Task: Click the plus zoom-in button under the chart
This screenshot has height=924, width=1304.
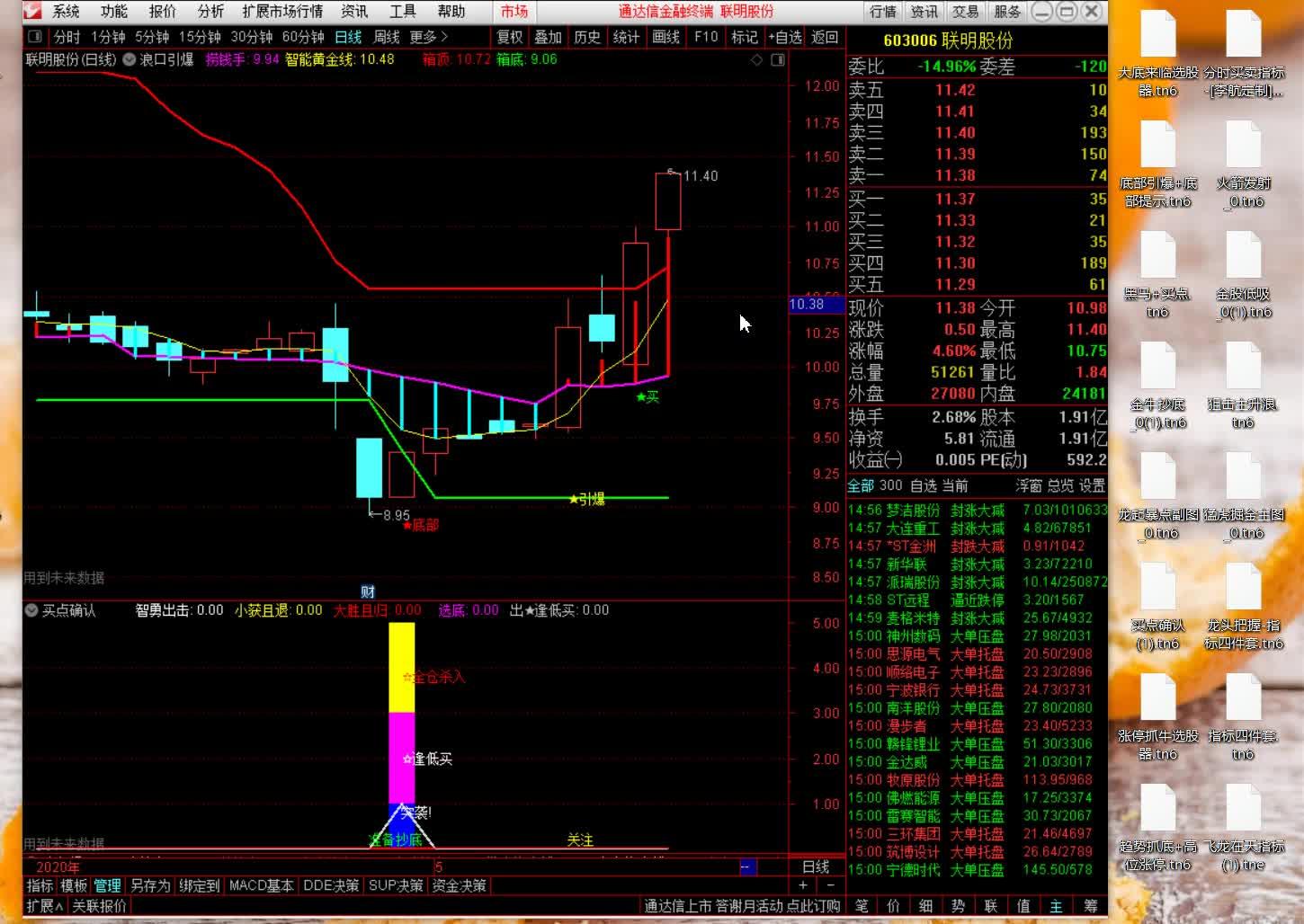Action: click(x=803, y=885)
